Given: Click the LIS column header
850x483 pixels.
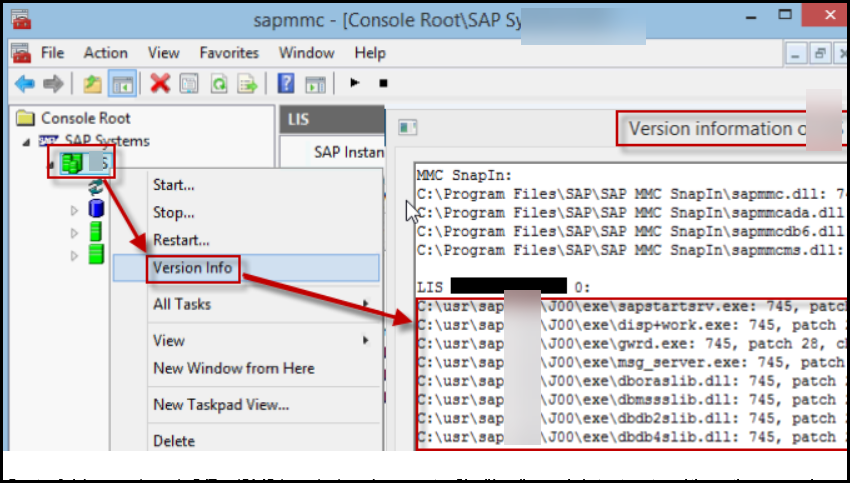Looking at the screenshot, I should (x=332, y=119).
